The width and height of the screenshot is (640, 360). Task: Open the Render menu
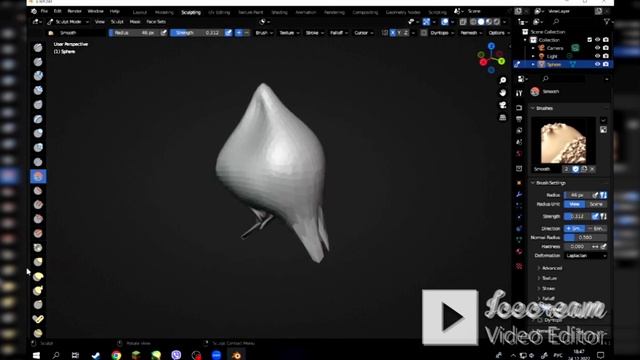point(74,11)
